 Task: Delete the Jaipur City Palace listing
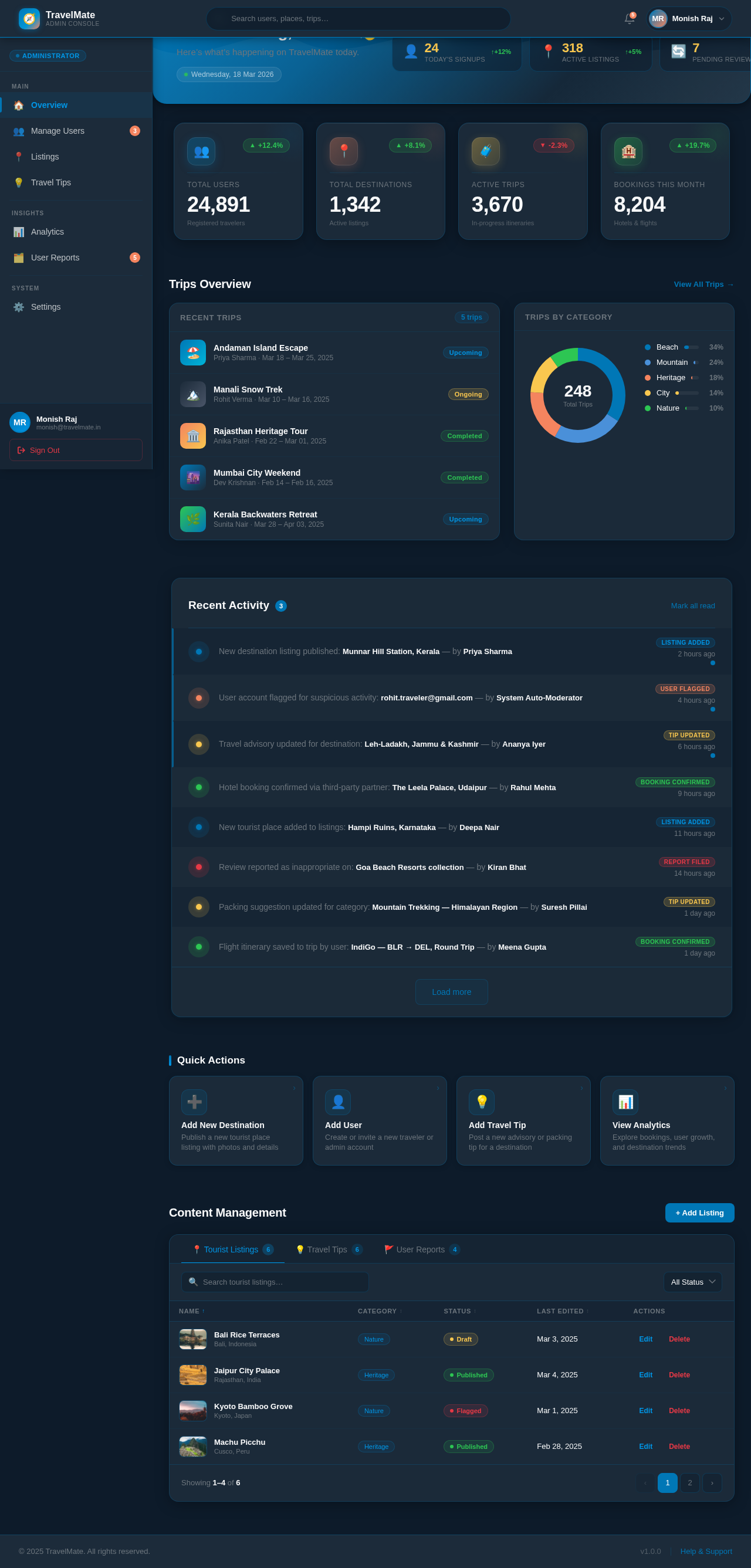pos(679,1375)
